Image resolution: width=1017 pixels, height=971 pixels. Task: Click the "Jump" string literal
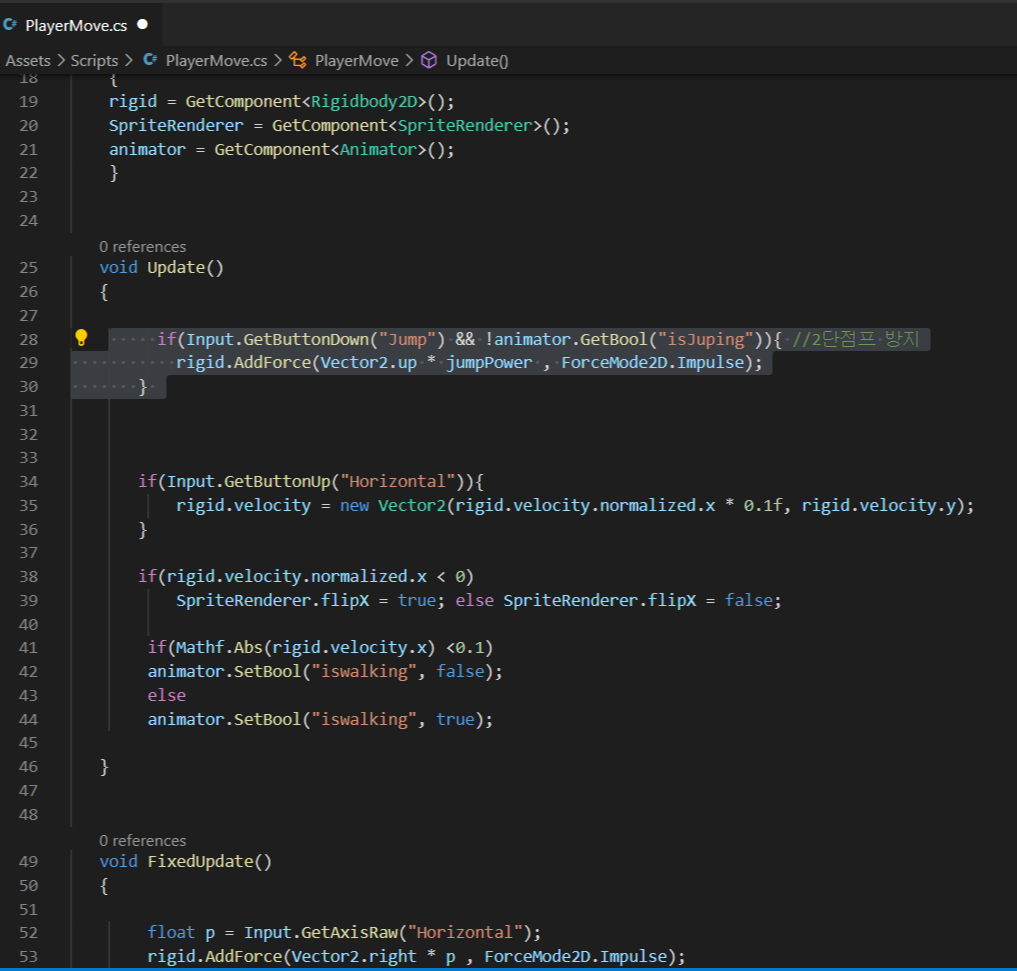pos(407,339)
